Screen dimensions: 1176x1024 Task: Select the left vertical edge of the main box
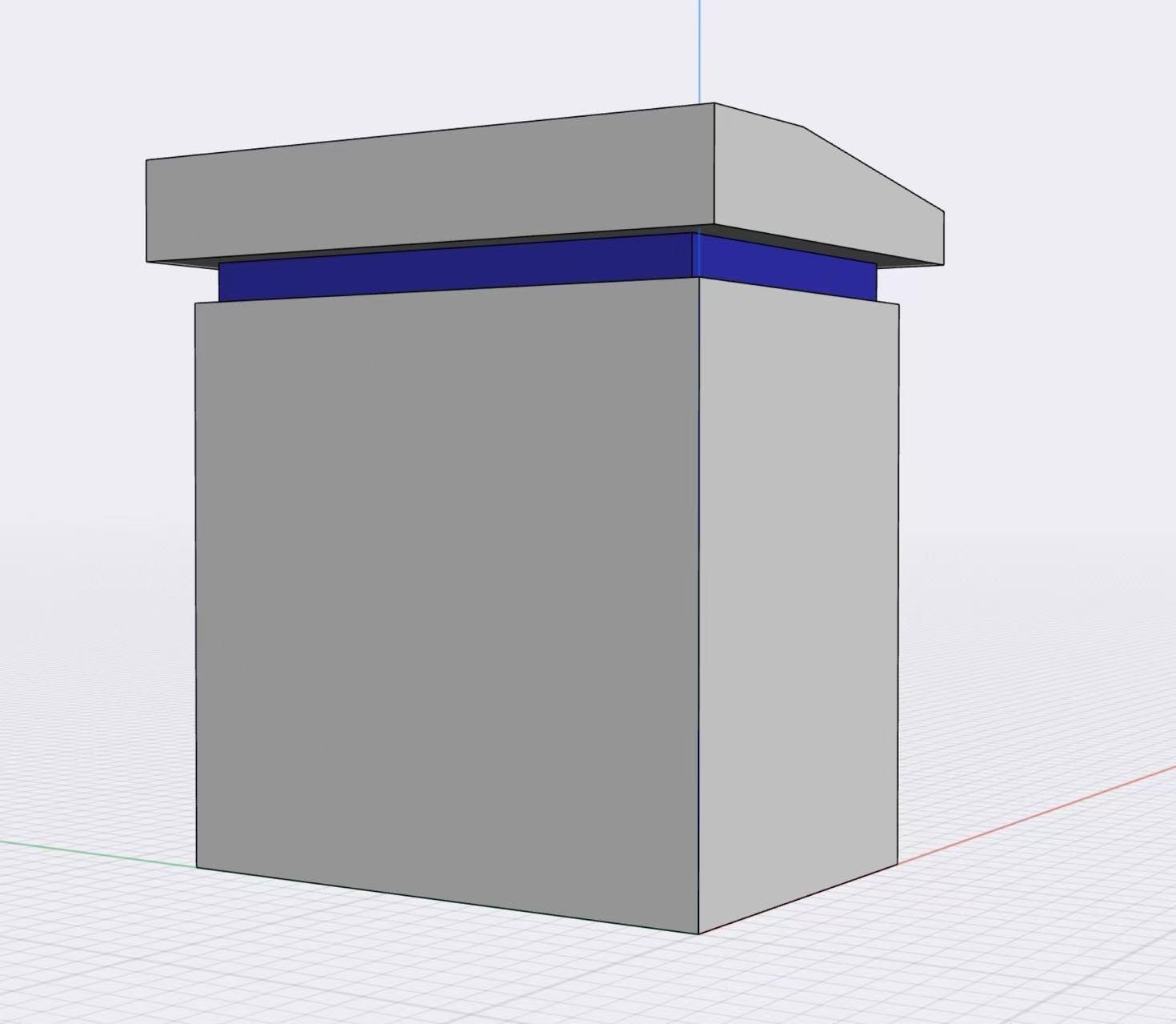pyautogui.click(x=196, y=584)
